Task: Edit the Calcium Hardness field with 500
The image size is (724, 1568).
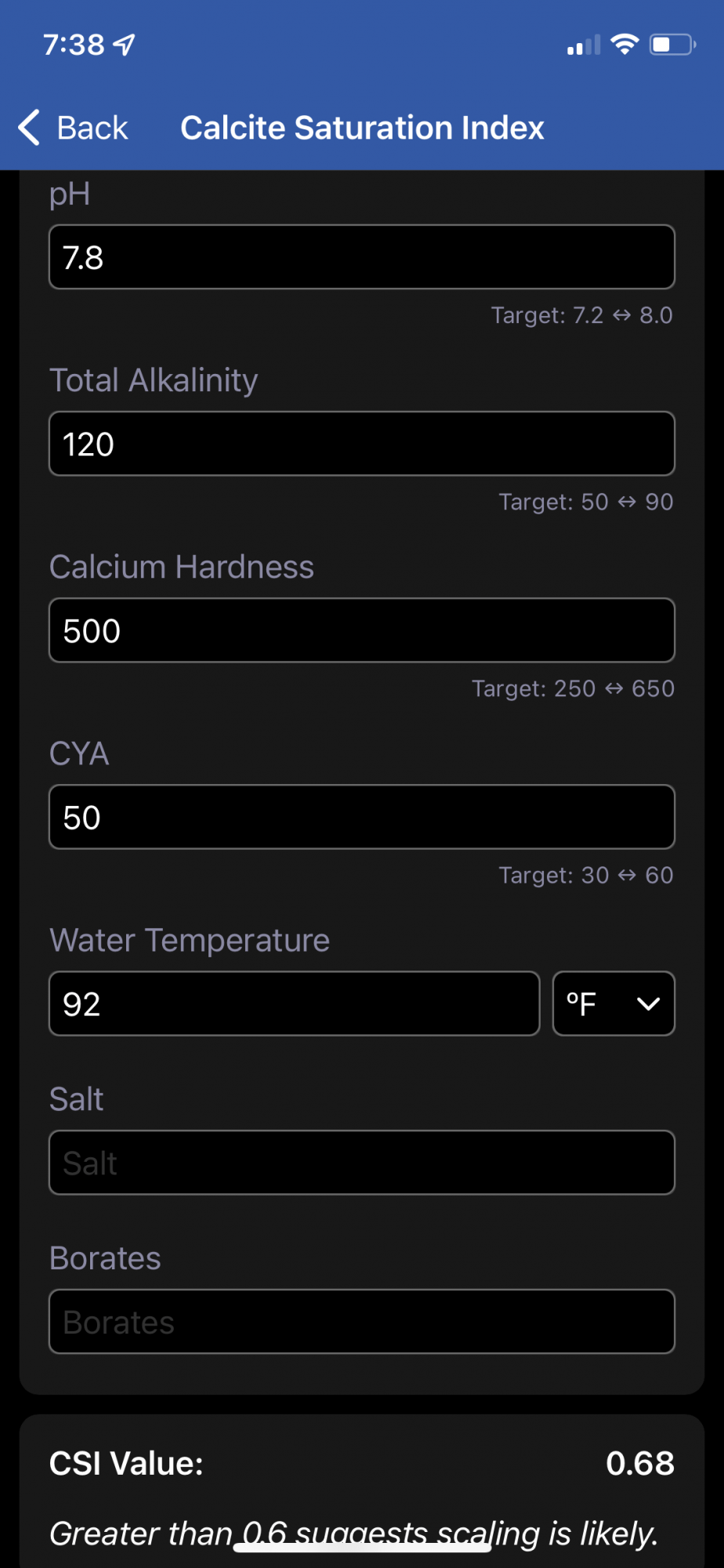Action: tap(362, 630)
